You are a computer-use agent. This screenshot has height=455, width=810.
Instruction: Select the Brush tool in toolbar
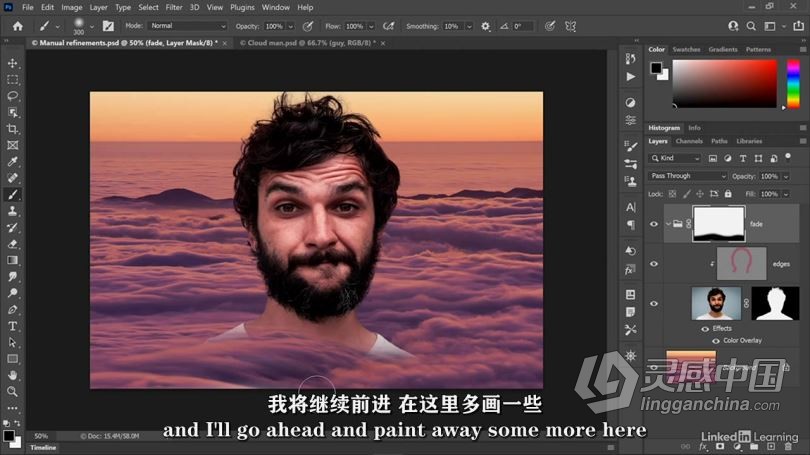click(x=12, y=195)
